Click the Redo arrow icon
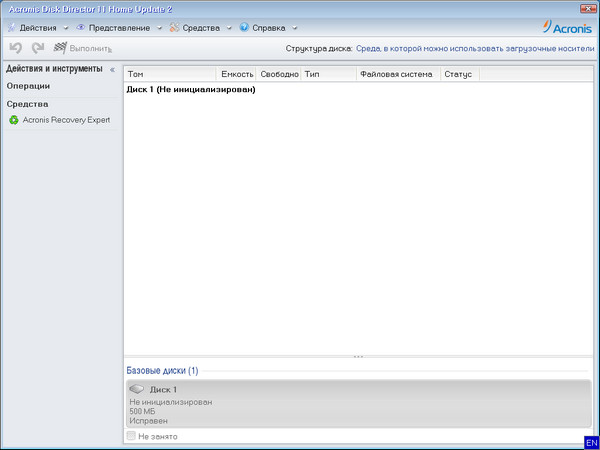Screen dimensions: 600x450 38,48
